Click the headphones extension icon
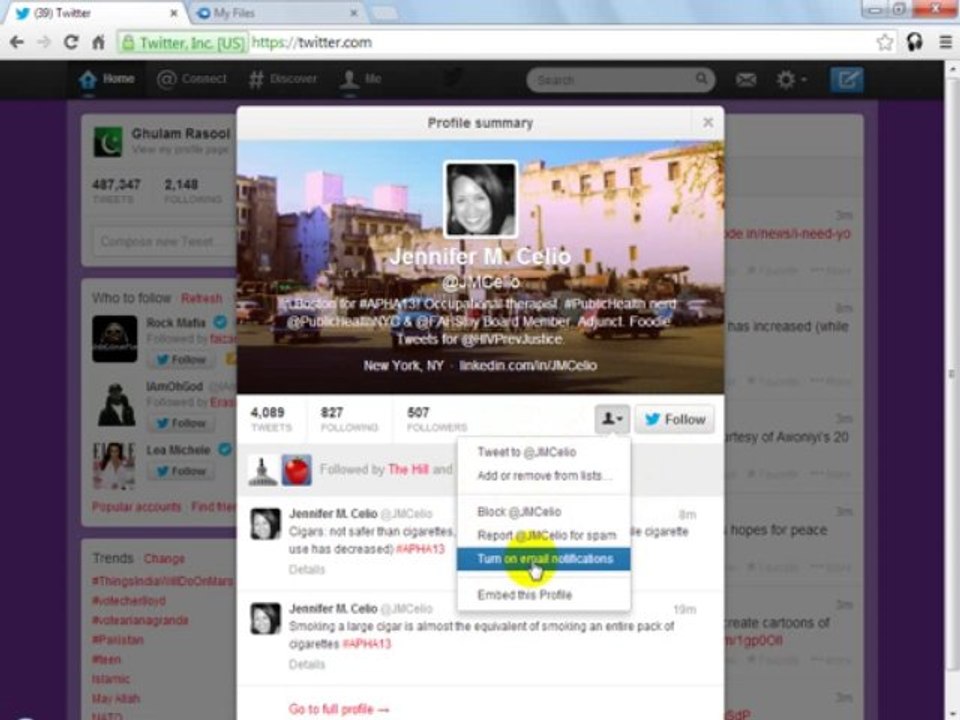This screenshot has height=720, width=960. (915, 42)
